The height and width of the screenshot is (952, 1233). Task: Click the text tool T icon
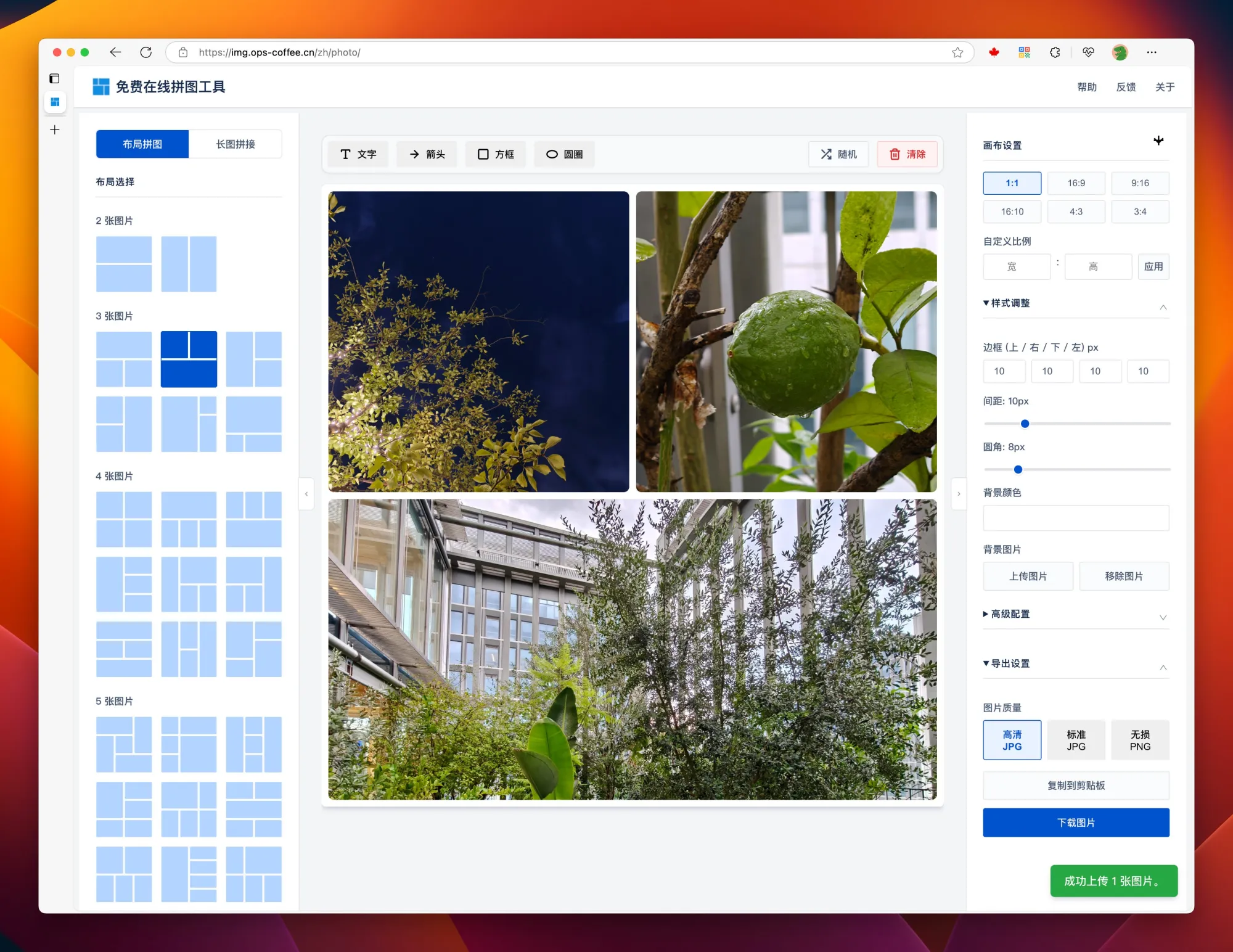[345, 154]
